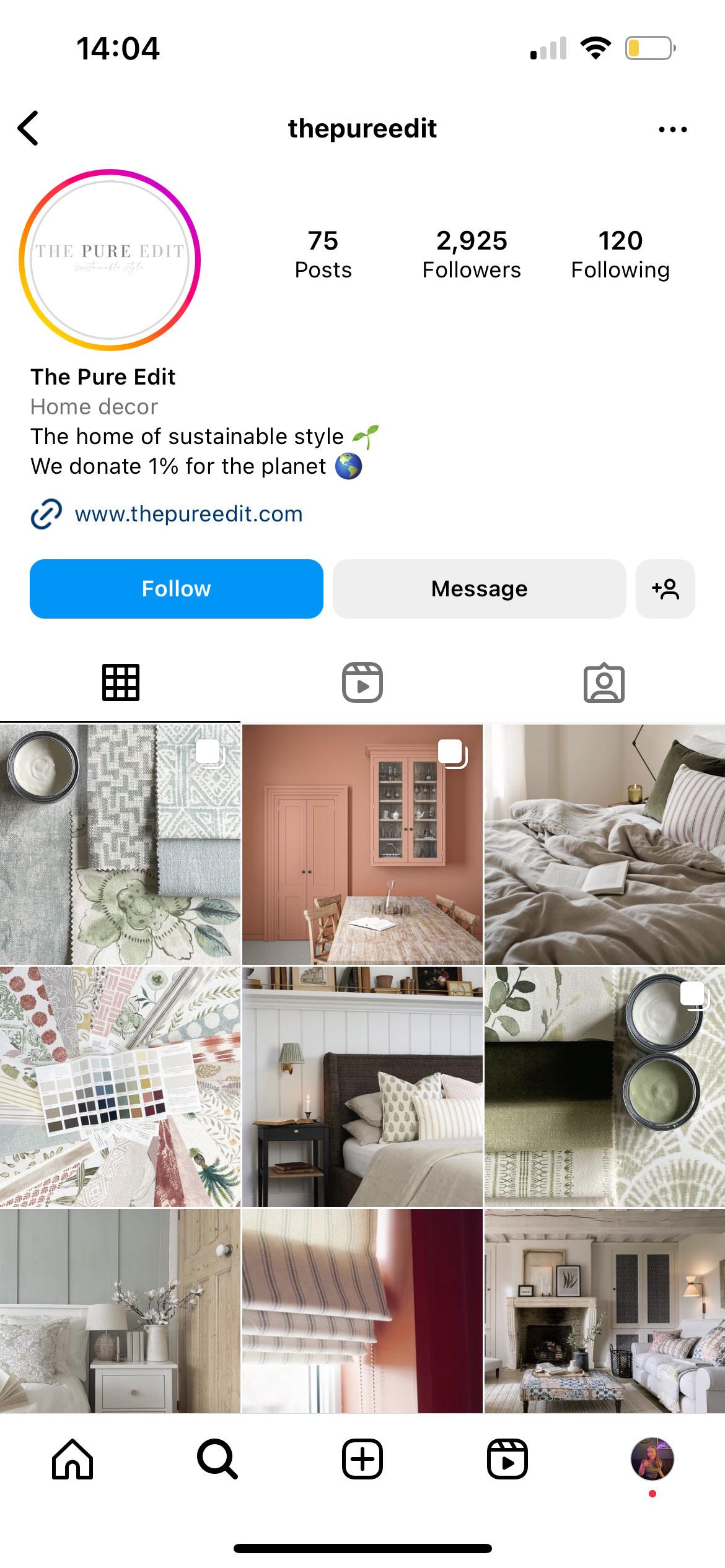725x1568 pixels.
Task: Send a Message to the profile
Action: click(480, 589)
